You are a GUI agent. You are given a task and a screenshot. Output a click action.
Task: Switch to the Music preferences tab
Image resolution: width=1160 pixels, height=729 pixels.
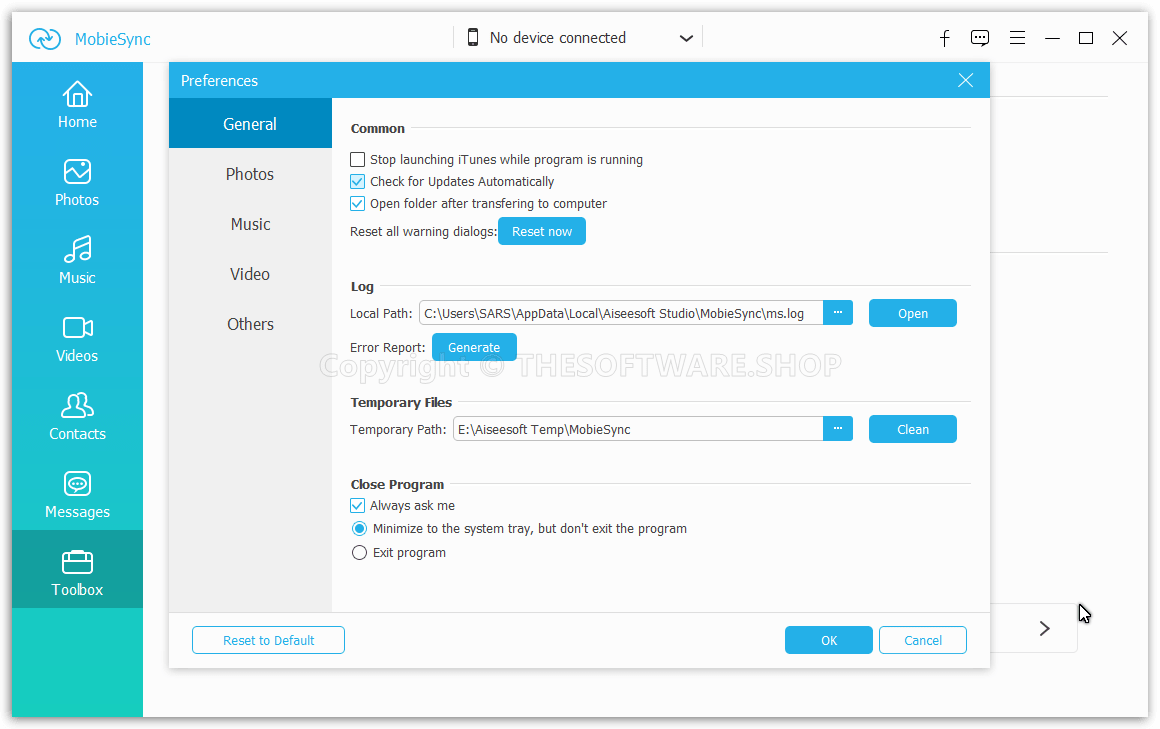[x=250, y=224]
